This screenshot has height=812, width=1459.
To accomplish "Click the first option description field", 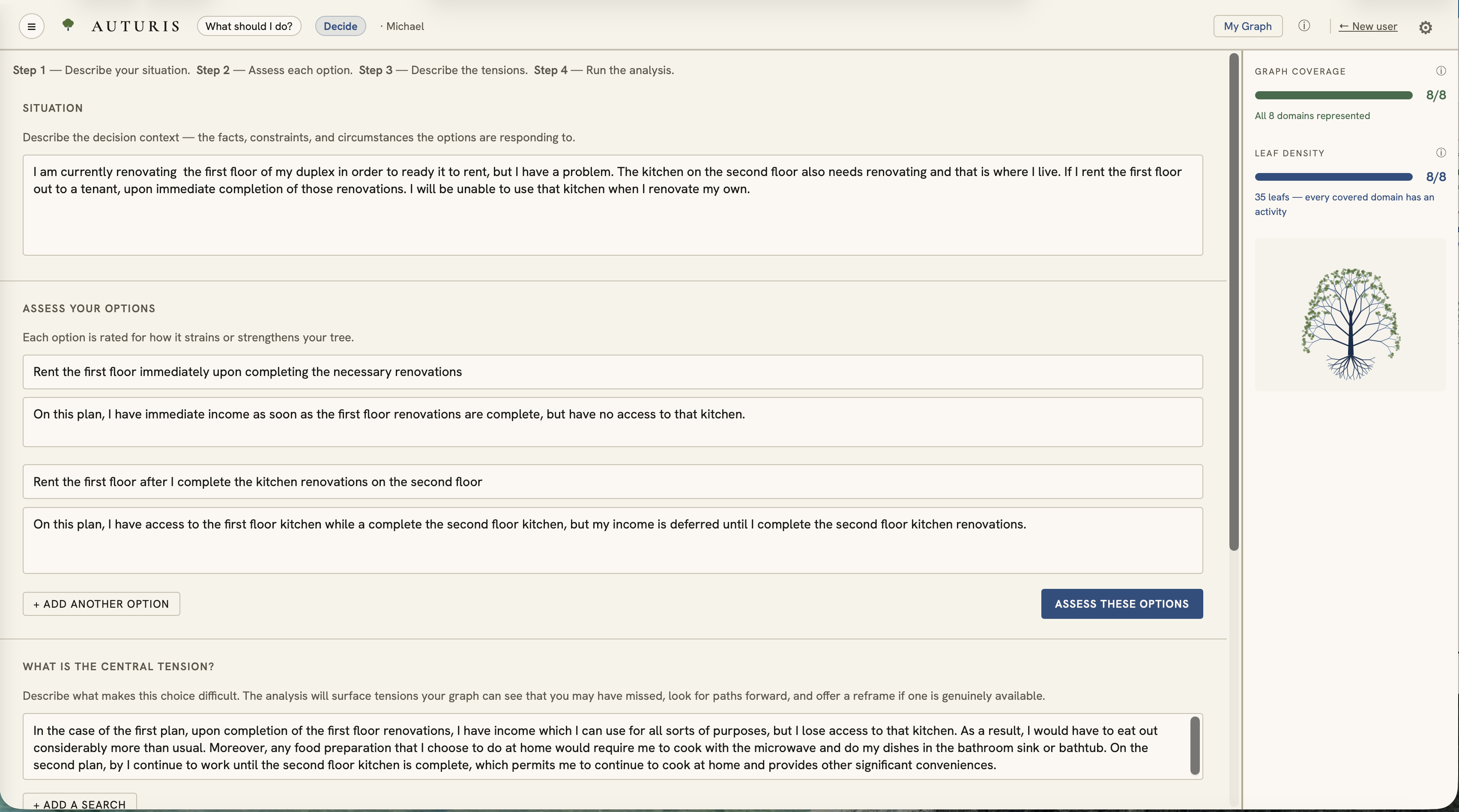I will [612, 422].
